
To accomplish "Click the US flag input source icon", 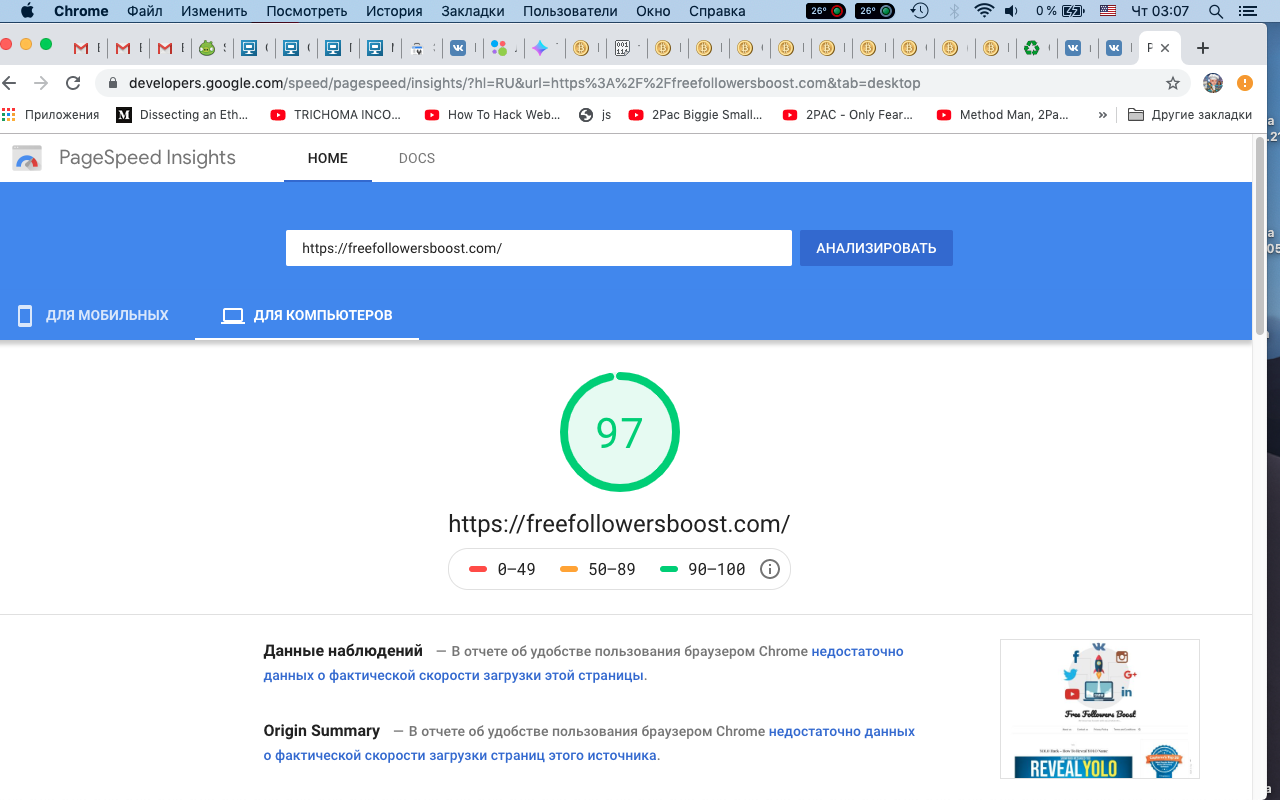I will pos(1107,11).
